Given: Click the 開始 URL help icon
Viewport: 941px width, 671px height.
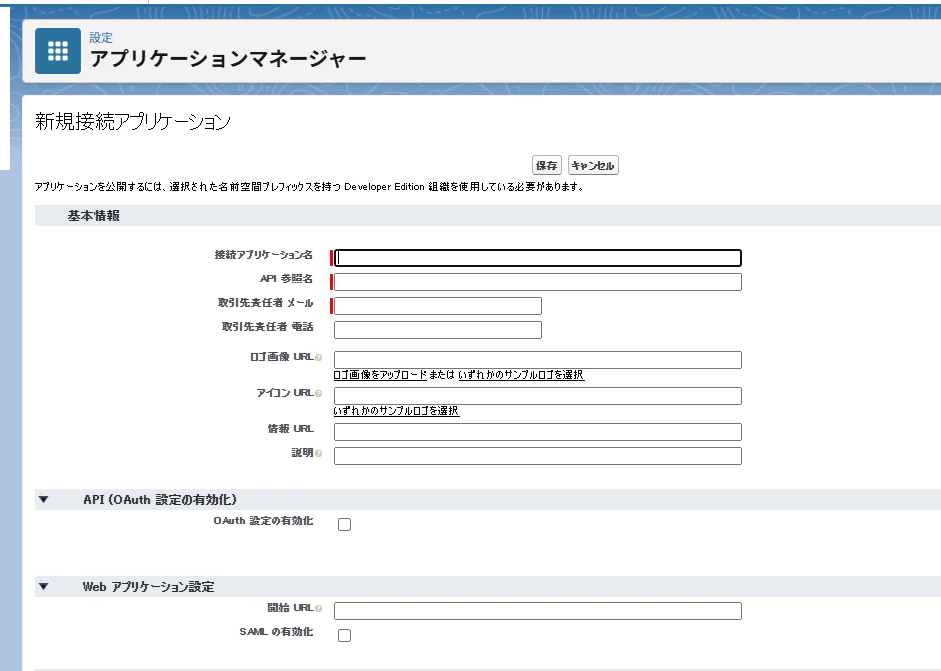Looking at the screenshot, I should click(319, 609).
